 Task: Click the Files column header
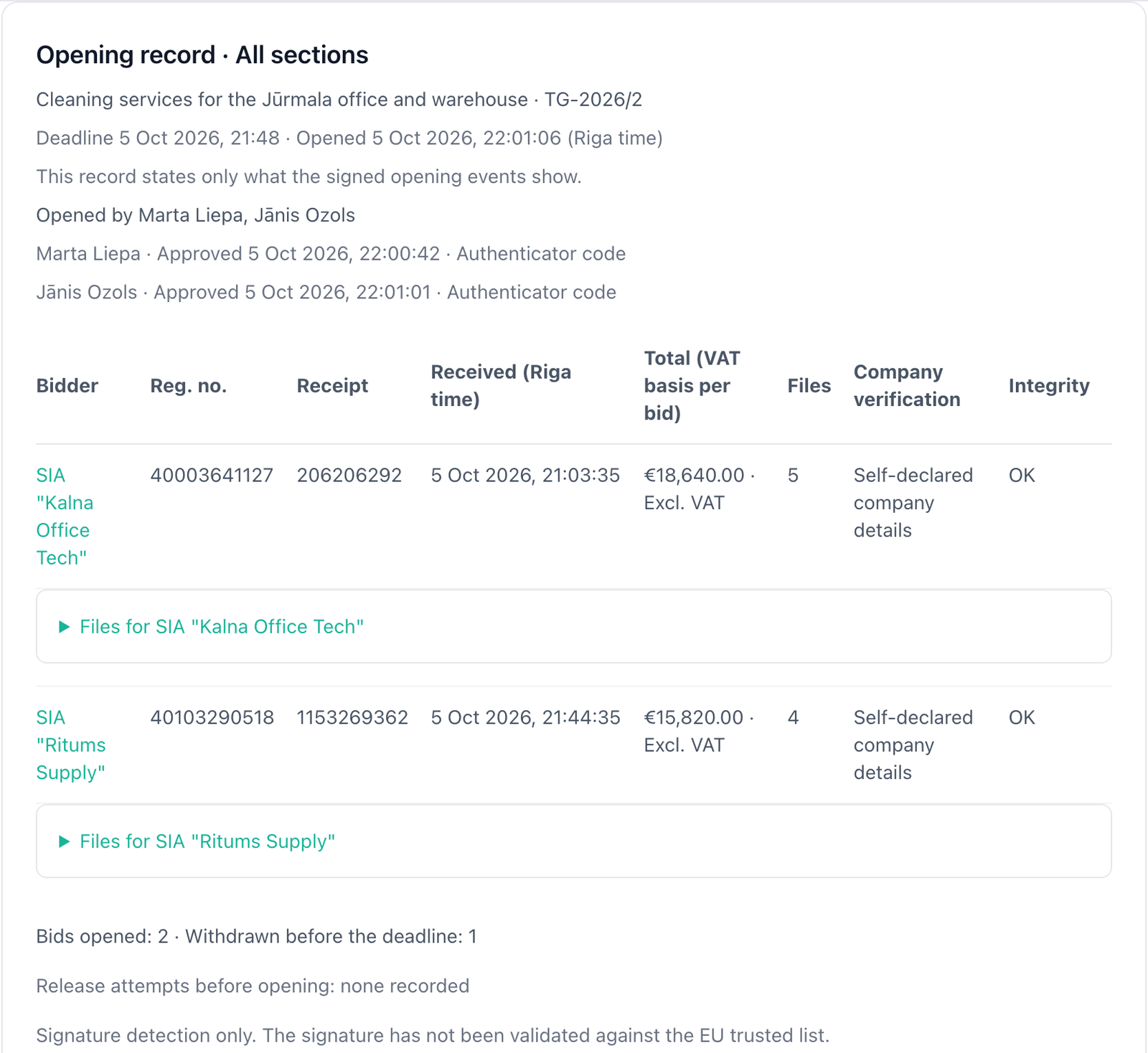click(809, 386)
